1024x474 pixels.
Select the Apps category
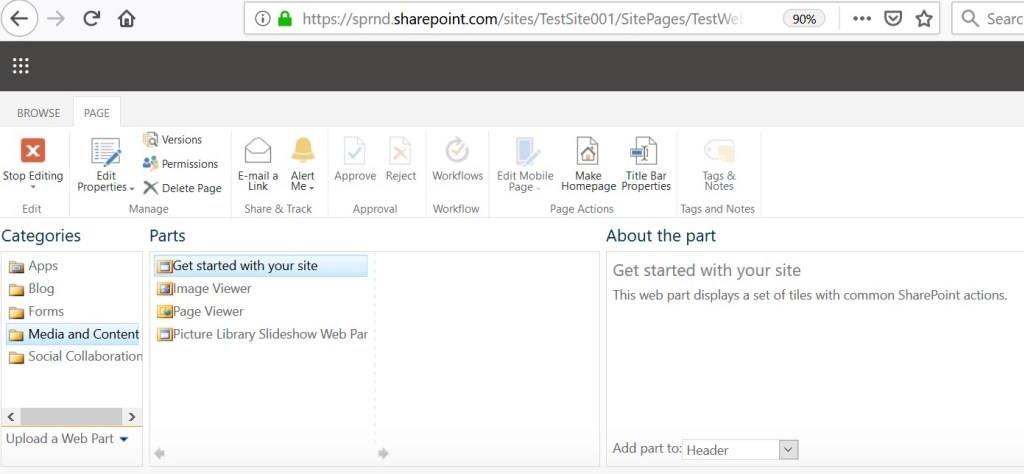(x=33, y=266)
